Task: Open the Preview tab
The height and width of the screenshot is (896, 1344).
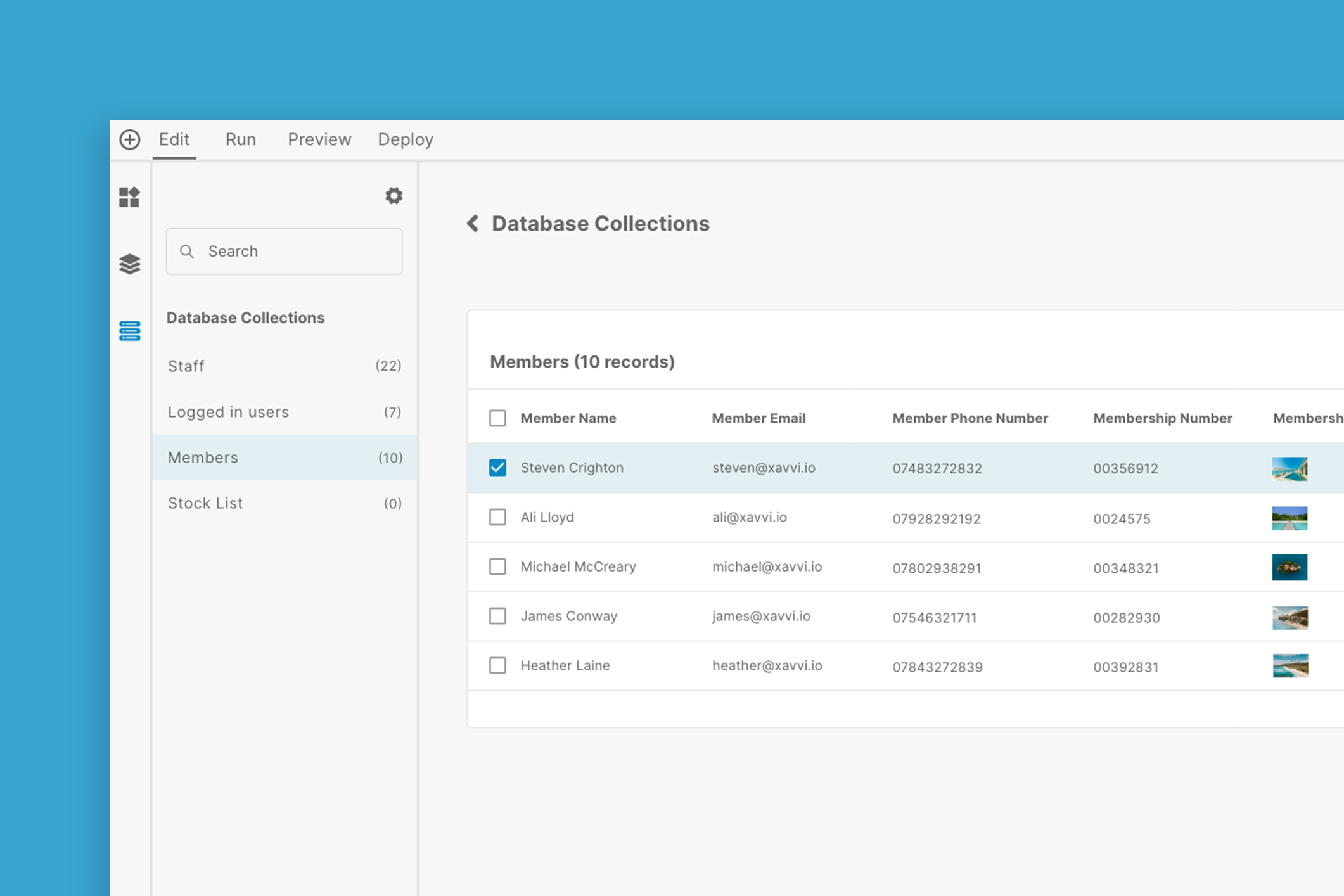Action: tap(319, 139)
